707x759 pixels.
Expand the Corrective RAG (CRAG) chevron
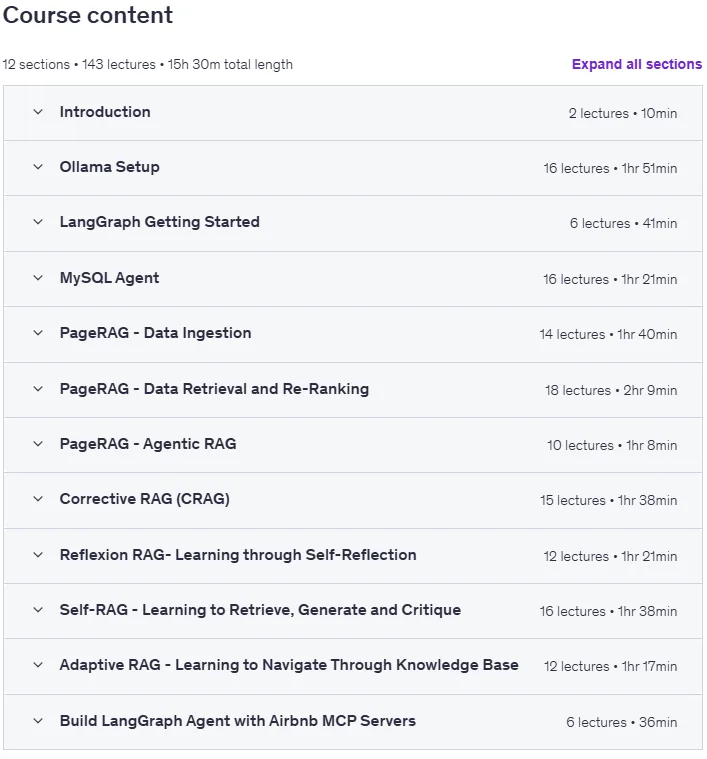click(38, 499)
